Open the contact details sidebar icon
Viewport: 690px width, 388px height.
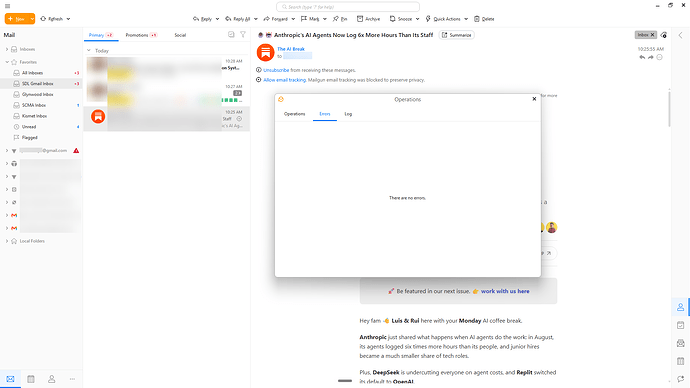680,307
